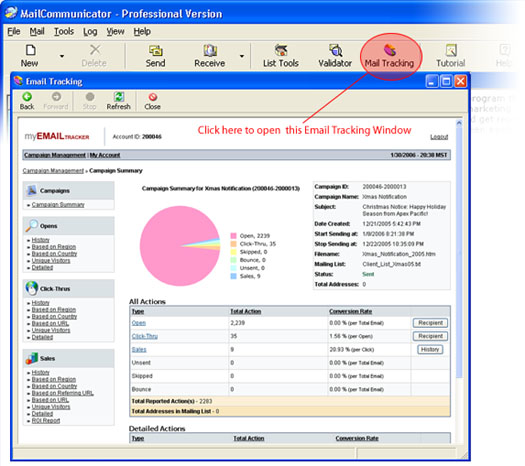
Task: Open Based on Region under Opens
Action: [54, 247]
